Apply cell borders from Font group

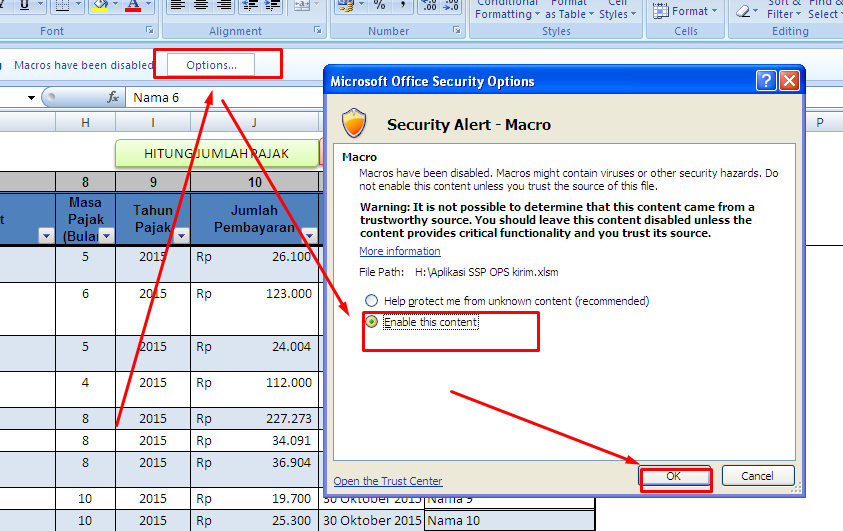(63, 5)
